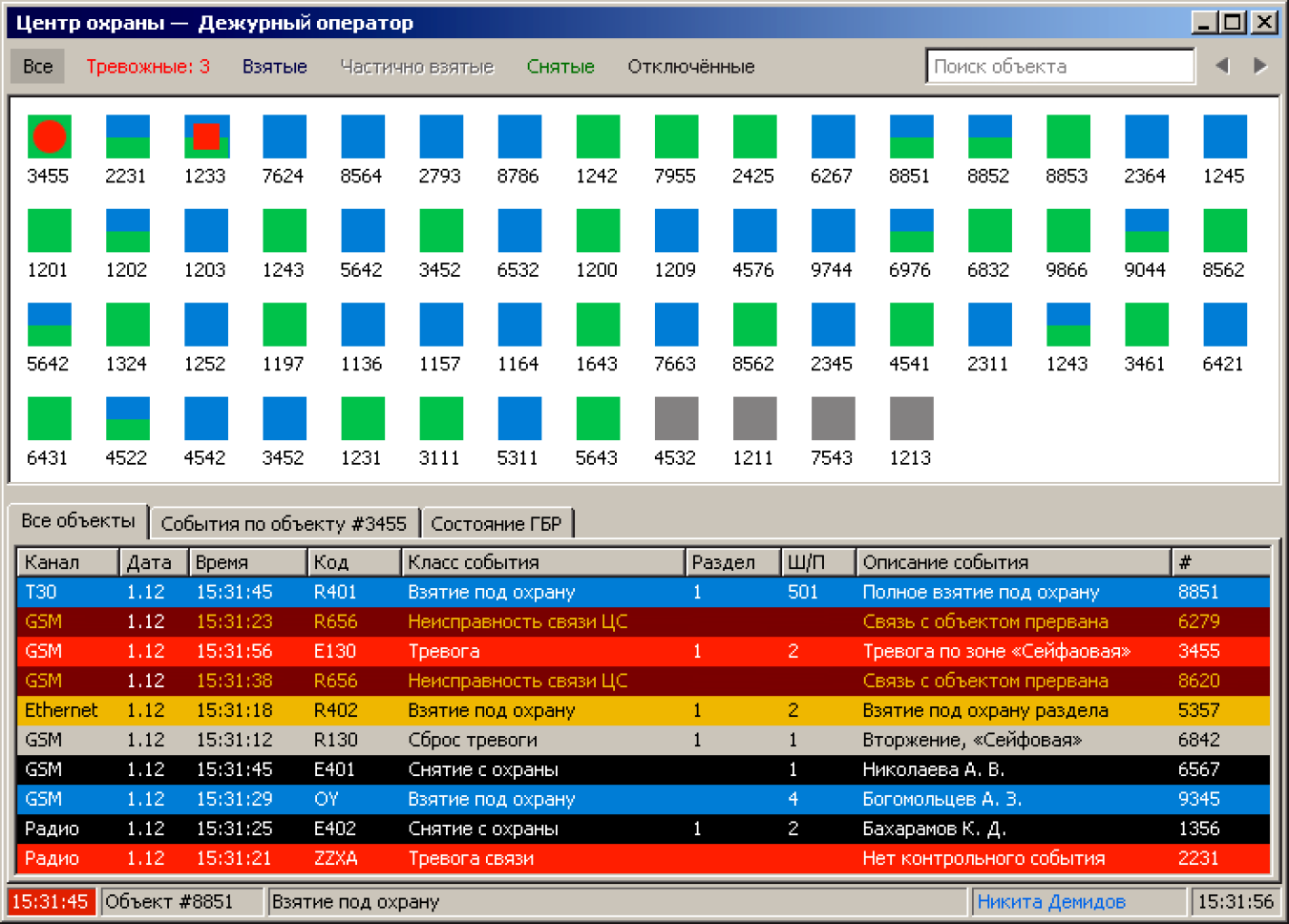
Task: Select object tile 7955
Action: tap(676, 136)
